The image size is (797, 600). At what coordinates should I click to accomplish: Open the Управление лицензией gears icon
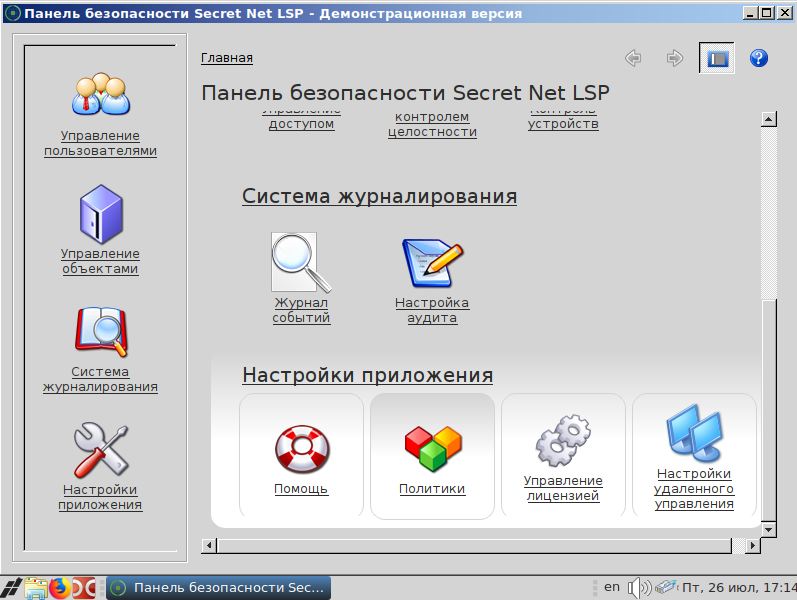[x=563, y=440]
